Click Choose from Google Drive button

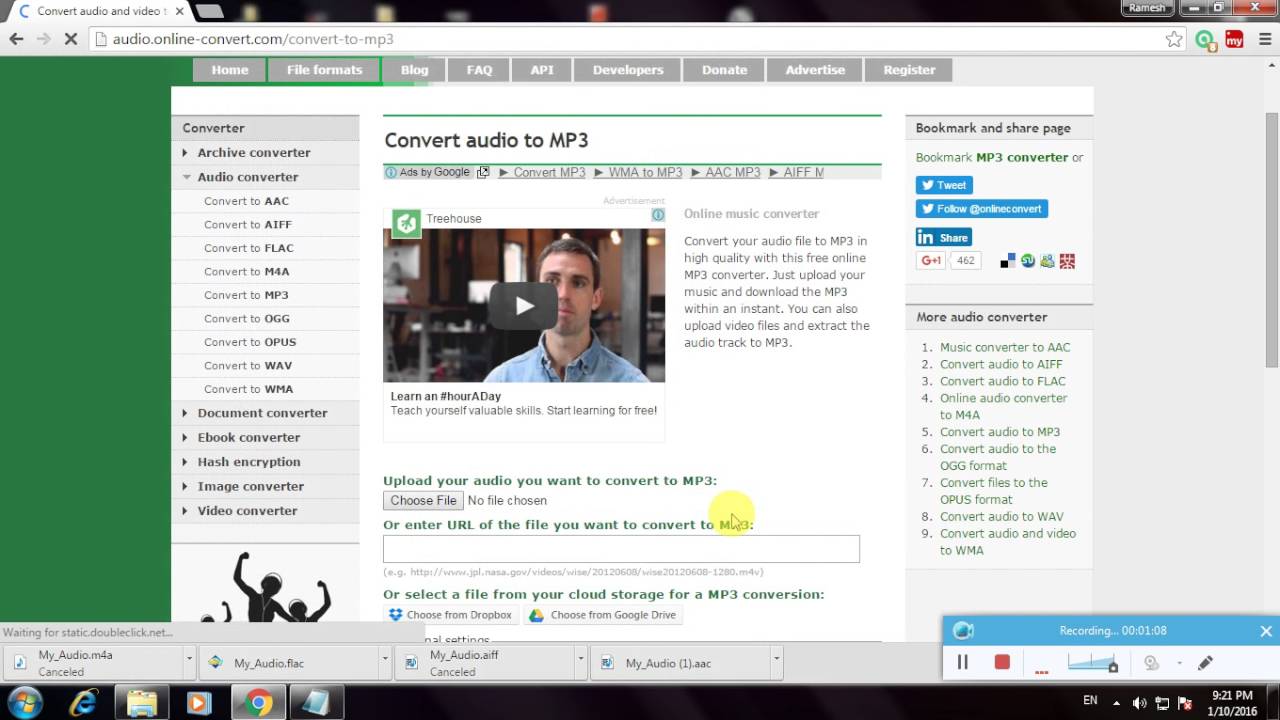click(603, 615)
